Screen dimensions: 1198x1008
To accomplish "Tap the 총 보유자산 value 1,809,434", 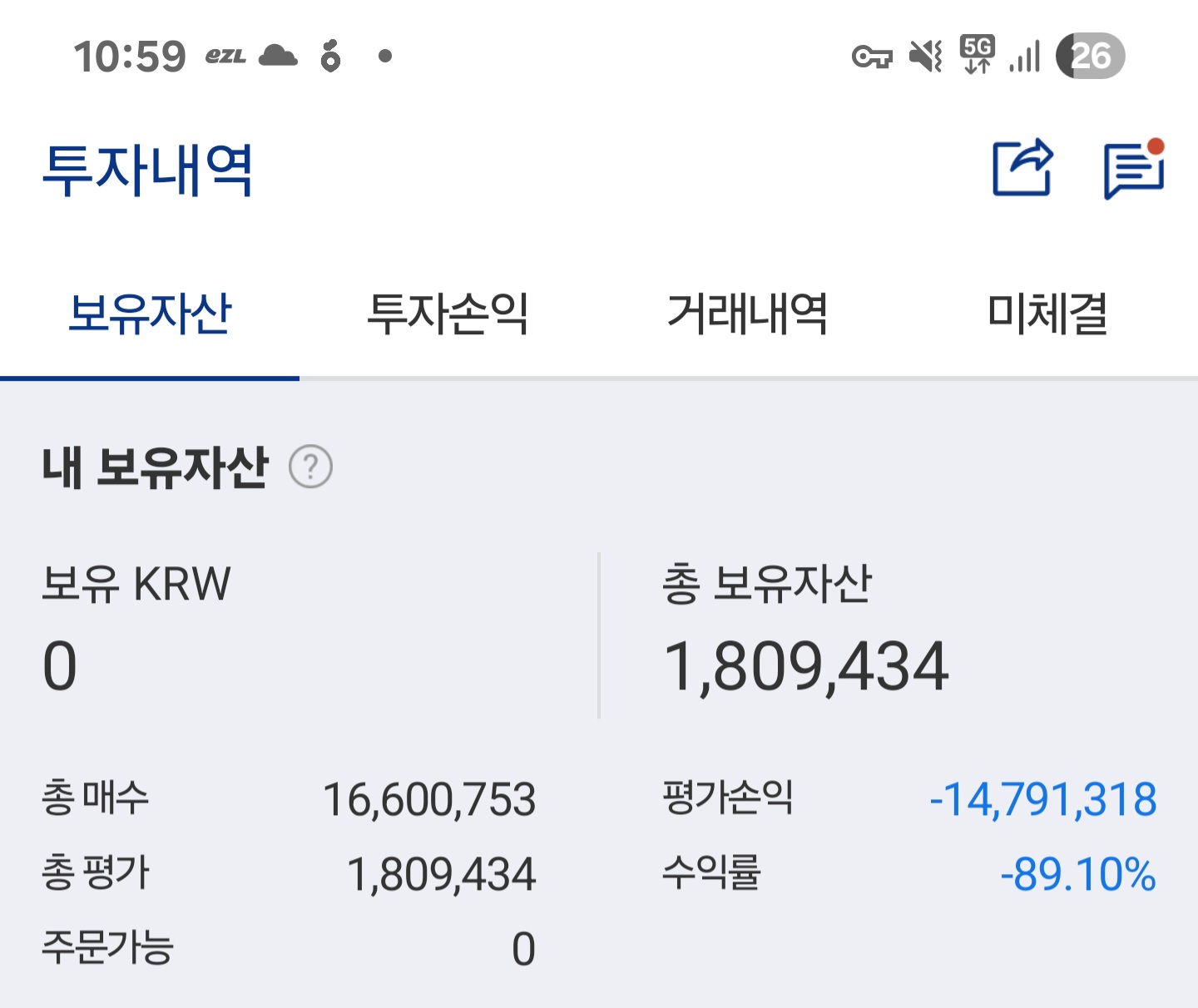I will [805, 666].
